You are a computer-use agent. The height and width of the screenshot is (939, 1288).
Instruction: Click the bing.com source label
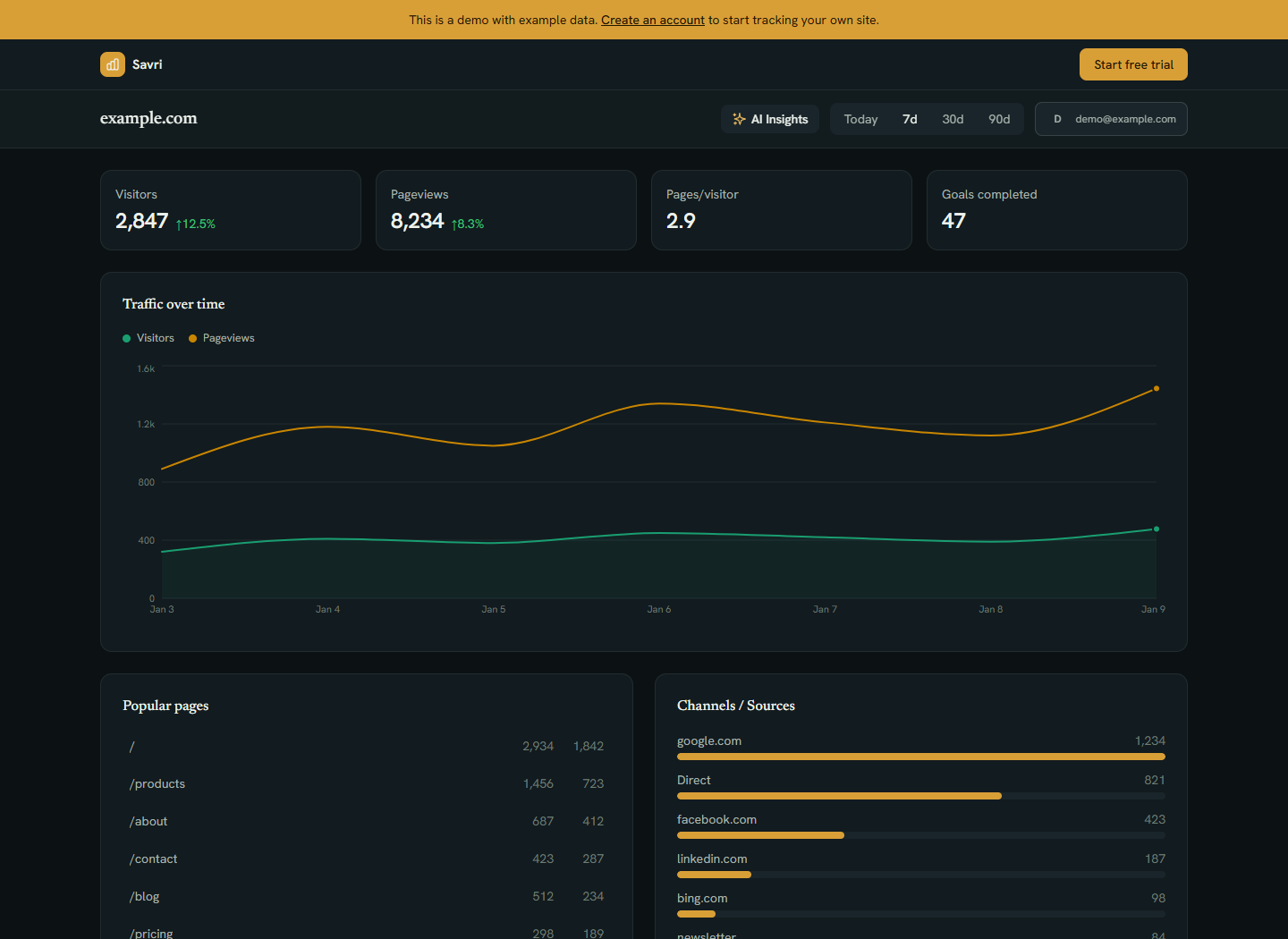tap(702, 898)
